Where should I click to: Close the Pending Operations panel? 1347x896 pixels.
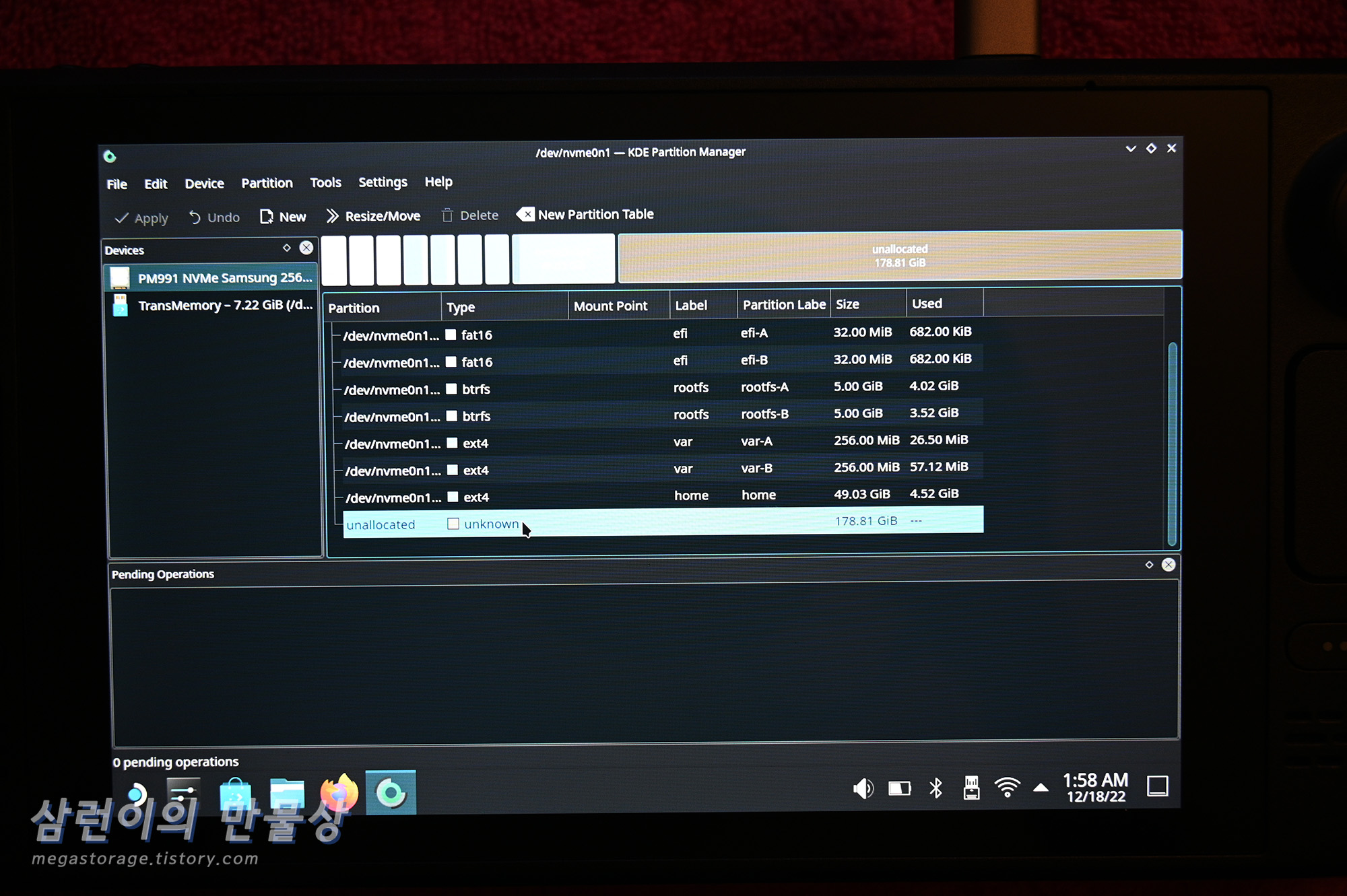pos(1169,565)
